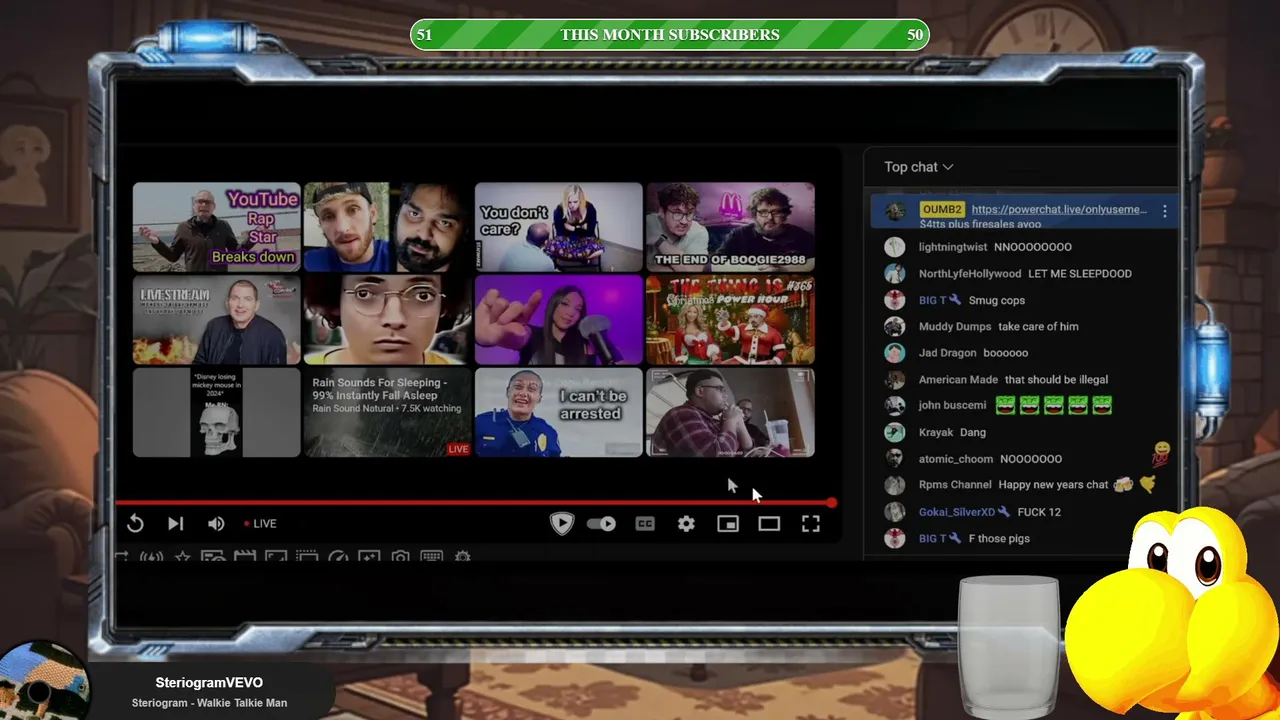Click the keyboard icon in lower toolbar
This screenshot has width=1280, height=720.
431,557
